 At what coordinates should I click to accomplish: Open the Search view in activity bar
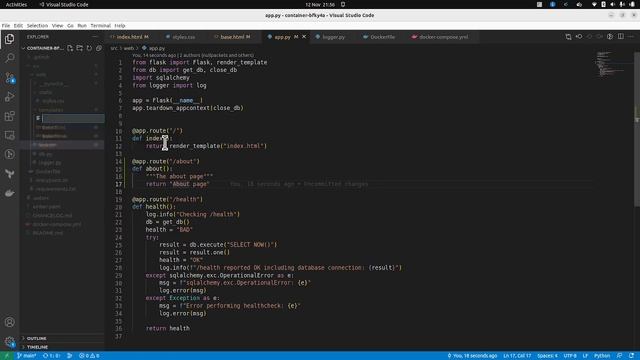coord(10,58)
